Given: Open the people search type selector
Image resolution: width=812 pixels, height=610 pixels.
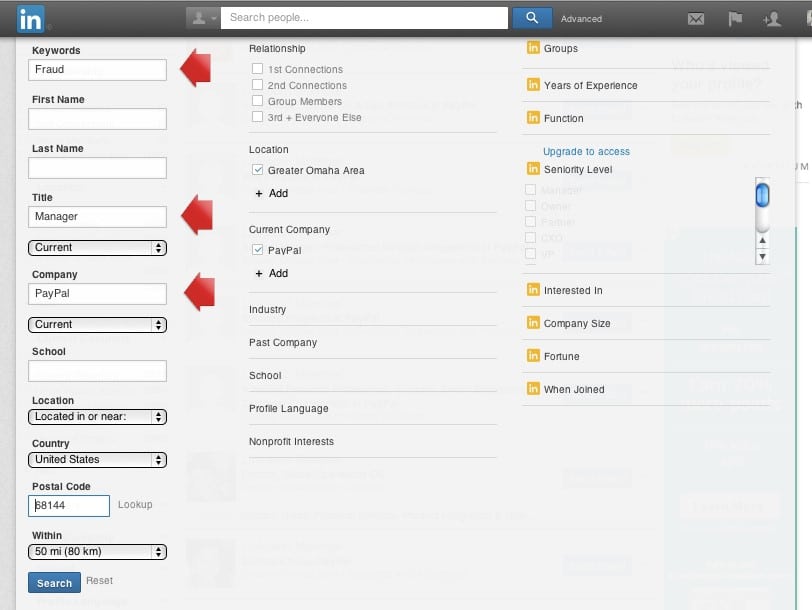Looking at the screenshot, I should pos(203,18).
